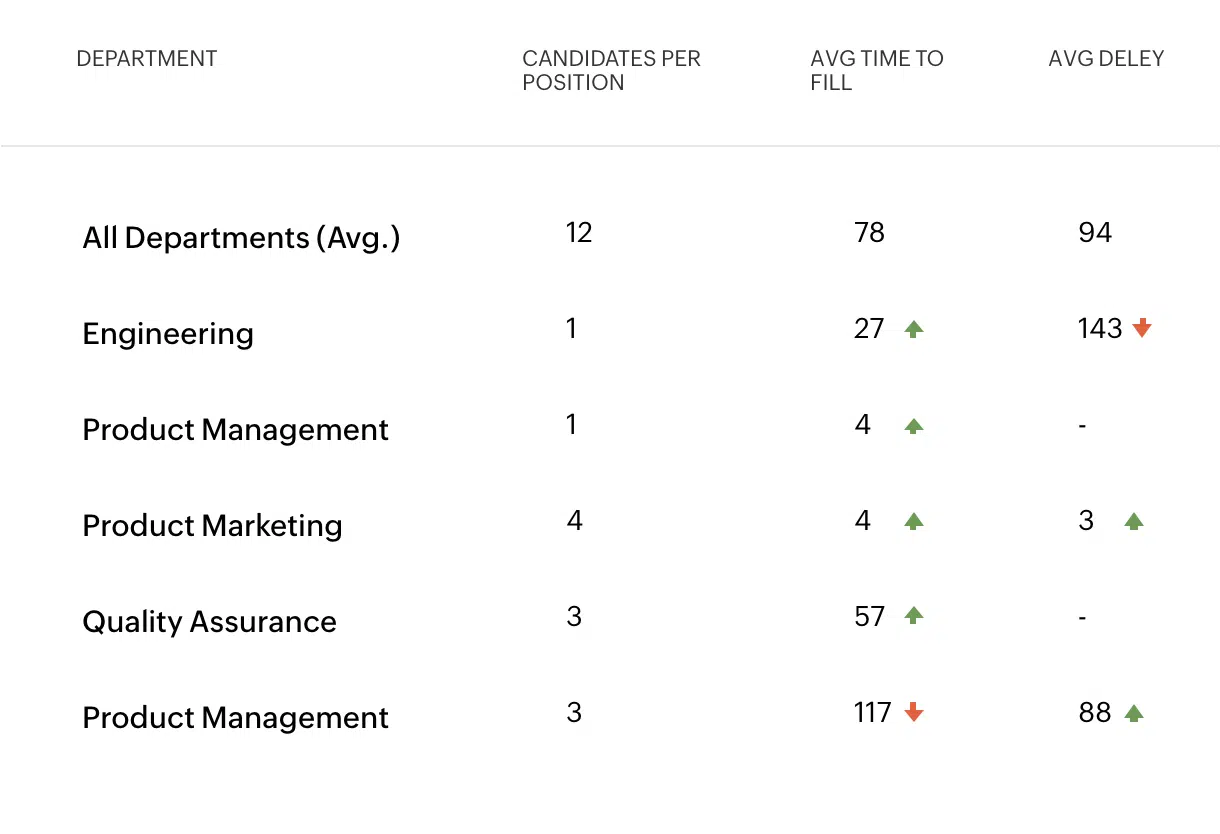Open the Engineering department row
The width and height of the screenshot is (1220, 834).
(168, 334)
